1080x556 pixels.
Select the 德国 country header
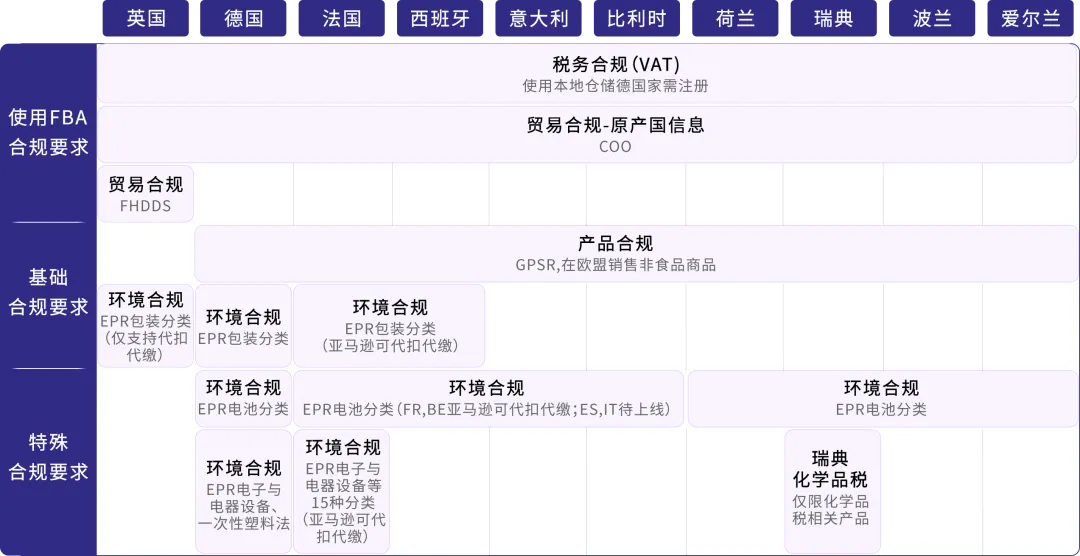coord(244,18)
